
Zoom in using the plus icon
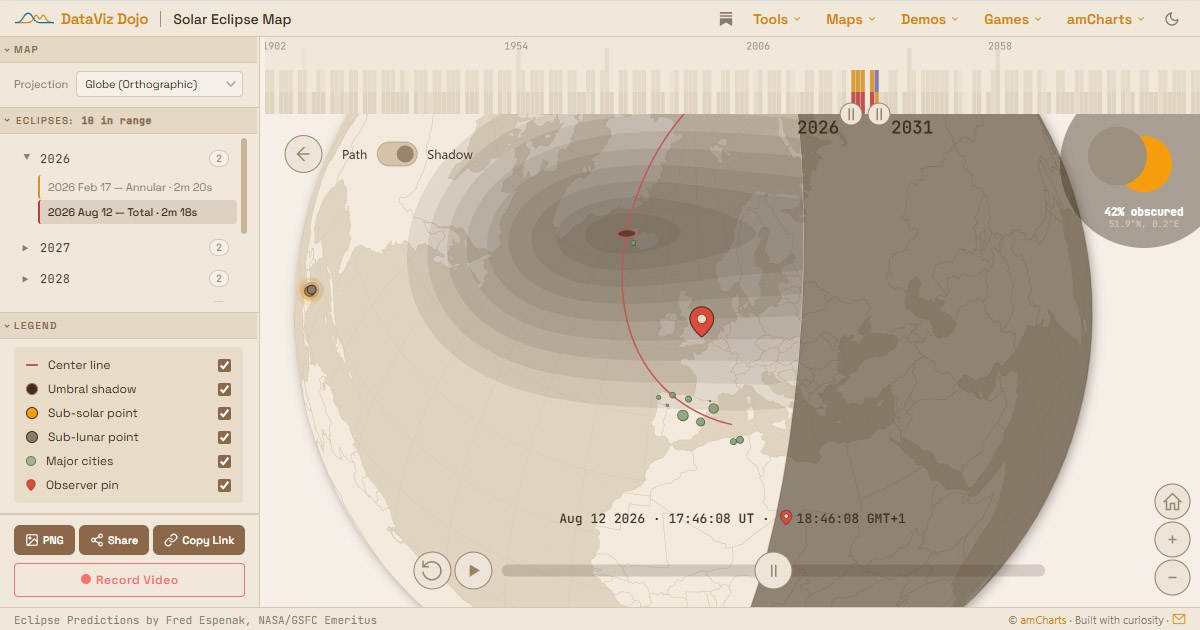[x=1172, y=539]
